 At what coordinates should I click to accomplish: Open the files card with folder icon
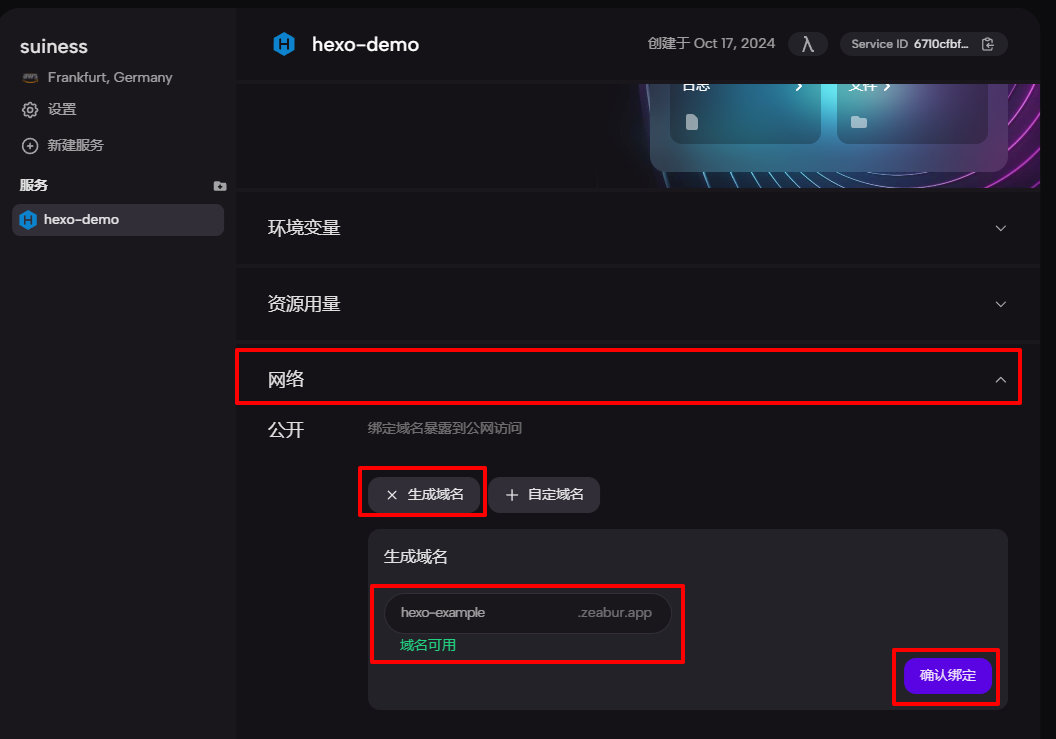912,113
